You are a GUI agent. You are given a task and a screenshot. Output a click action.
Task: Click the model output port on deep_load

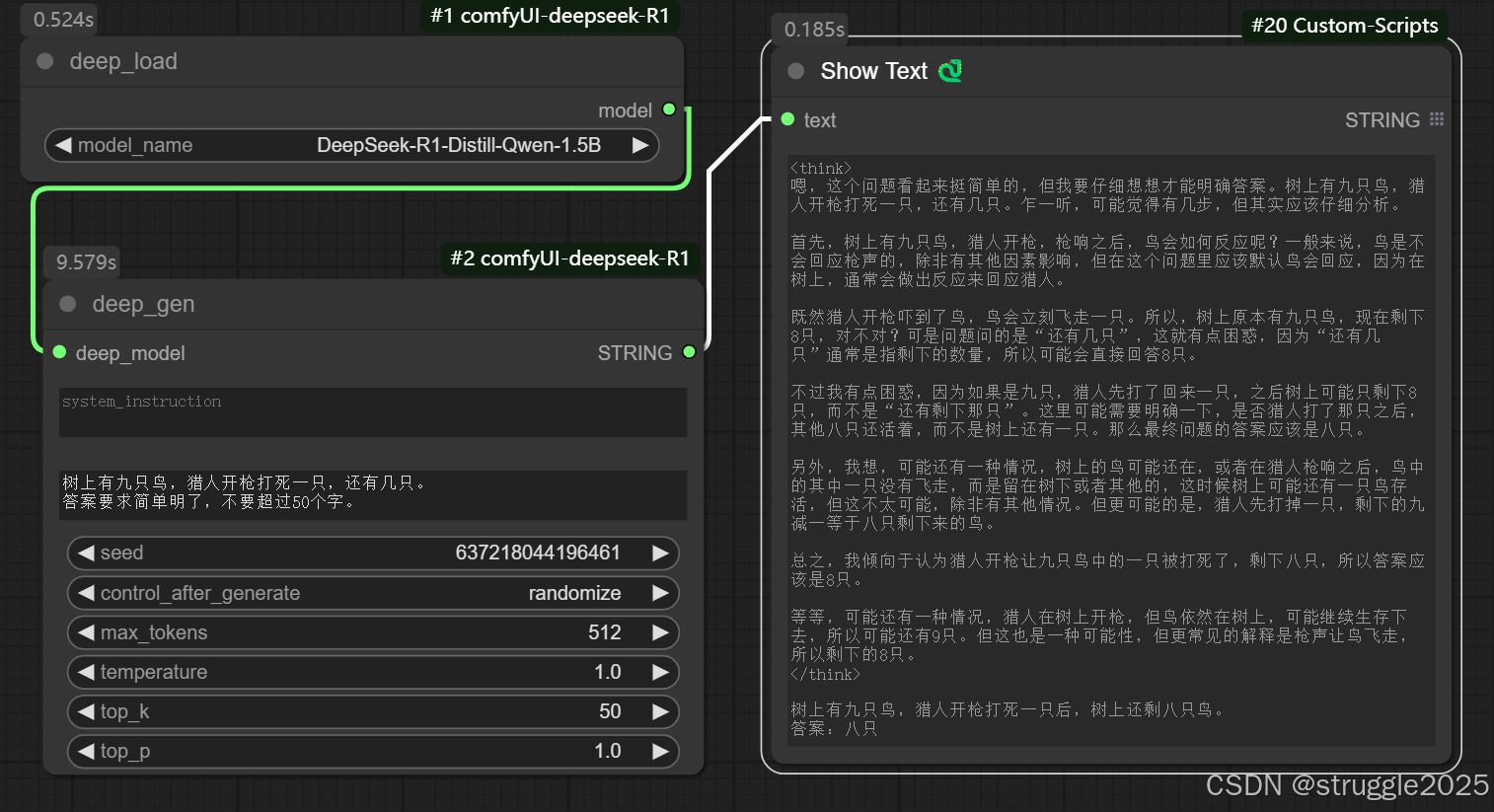point(669,110)
